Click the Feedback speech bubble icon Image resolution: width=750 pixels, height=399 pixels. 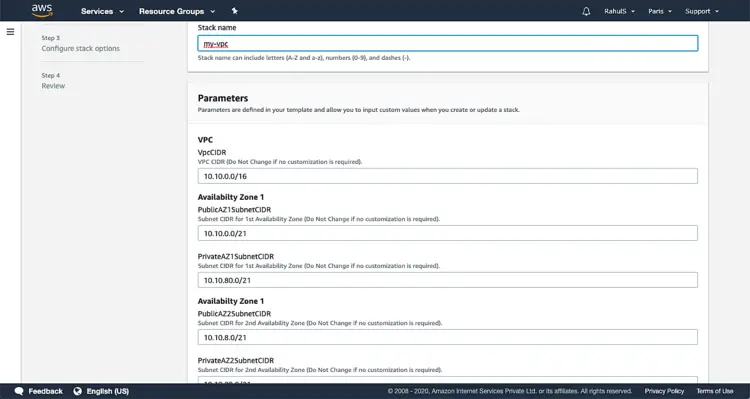(19, 391)
